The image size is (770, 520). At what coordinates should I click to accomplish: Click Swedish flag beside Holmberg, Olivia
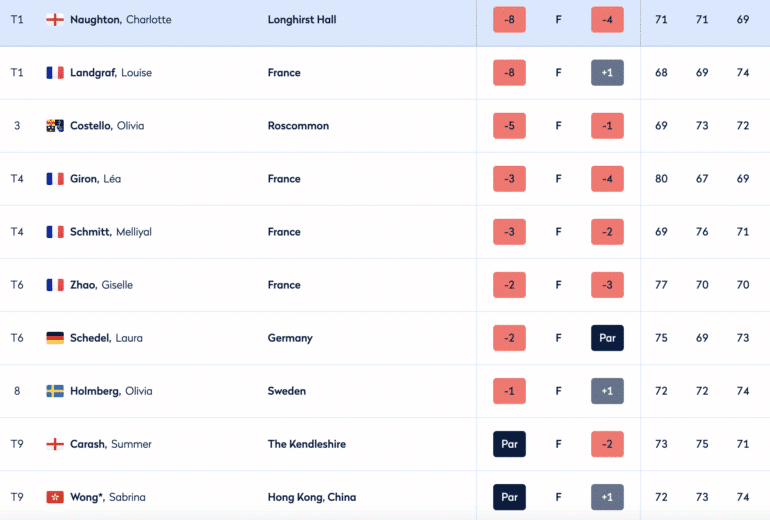[x=55, y=391]
